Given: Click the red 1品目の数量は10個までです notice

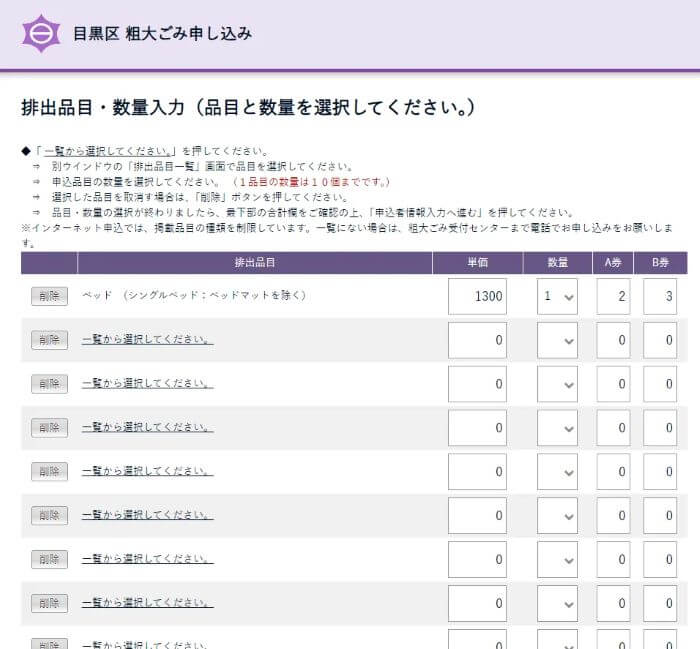Looking at the screenshot, I should point(312,182).
